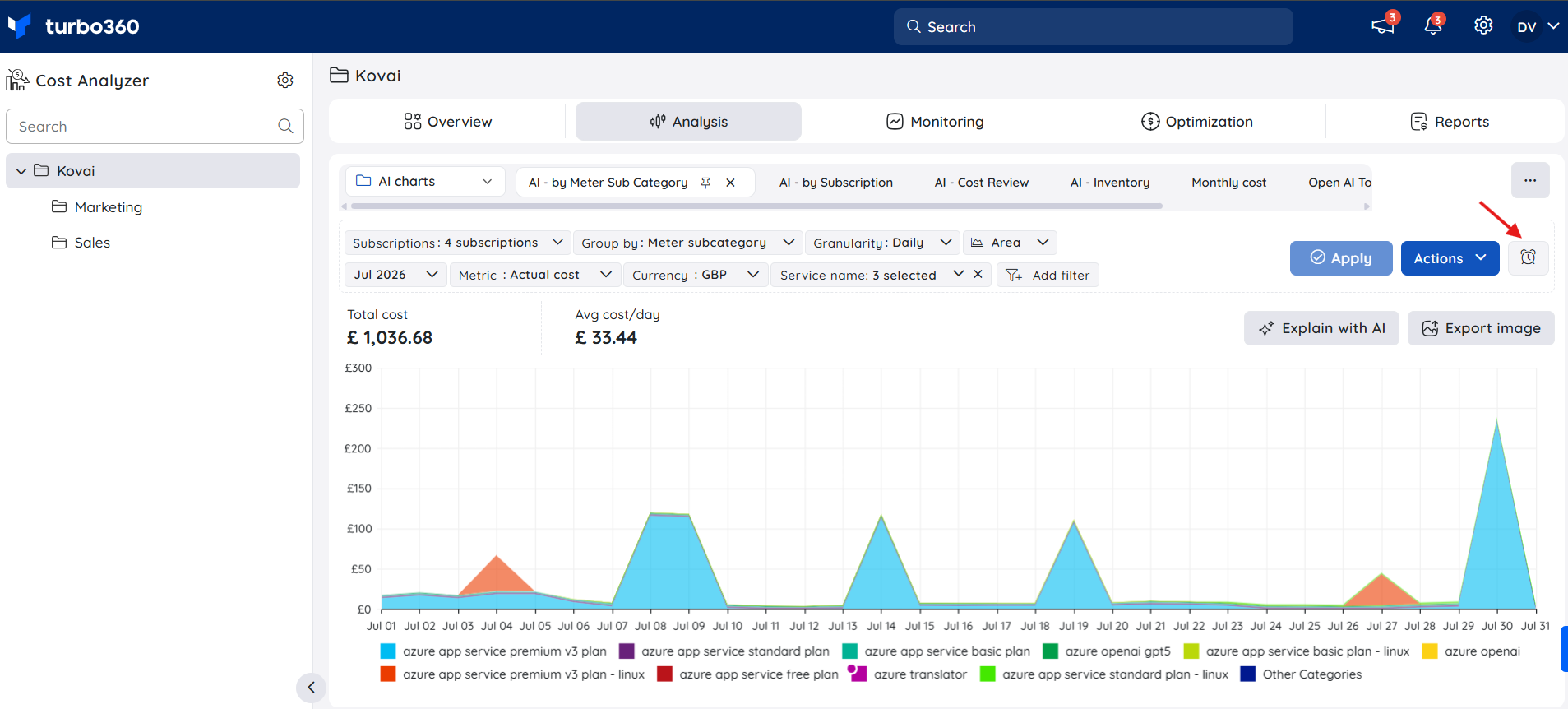Click Add filter

tap(1048, 275)
